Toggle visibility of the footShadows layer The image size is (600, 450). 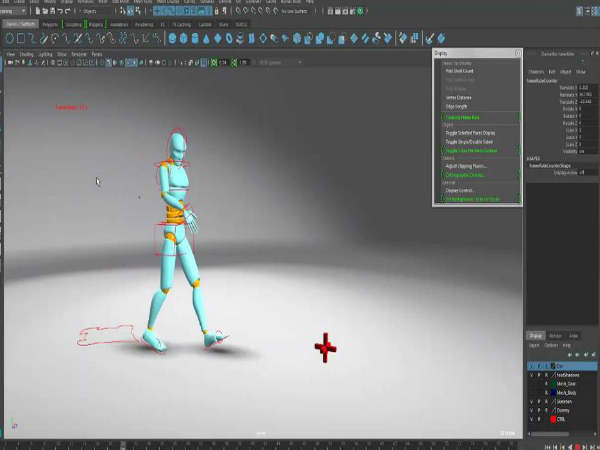click(x=531, y=373)
